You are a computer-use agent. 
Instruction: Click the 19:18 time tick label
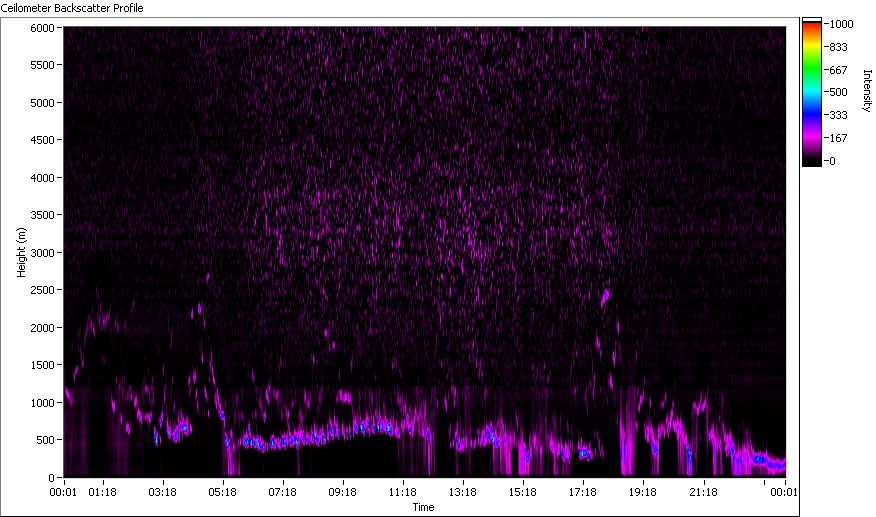(642, 492)
